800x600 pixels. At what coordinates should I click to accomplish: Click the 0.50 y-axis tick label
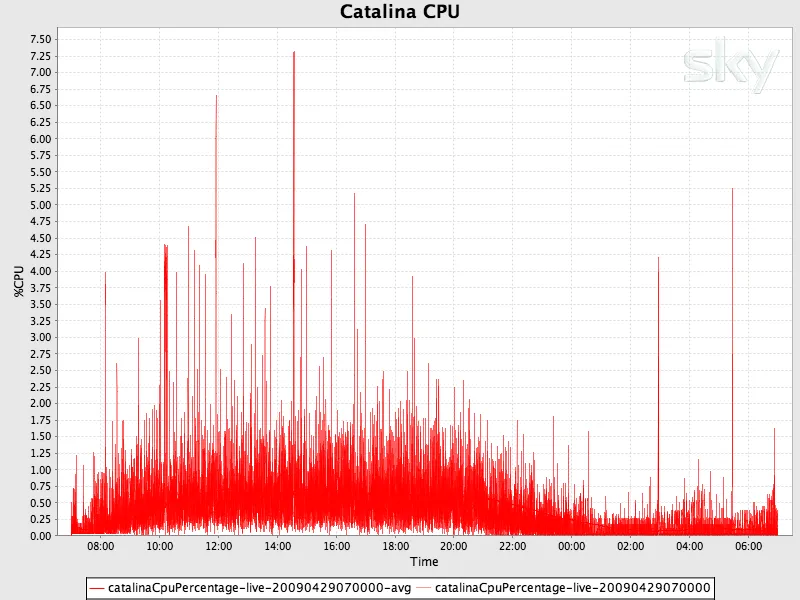41,503
